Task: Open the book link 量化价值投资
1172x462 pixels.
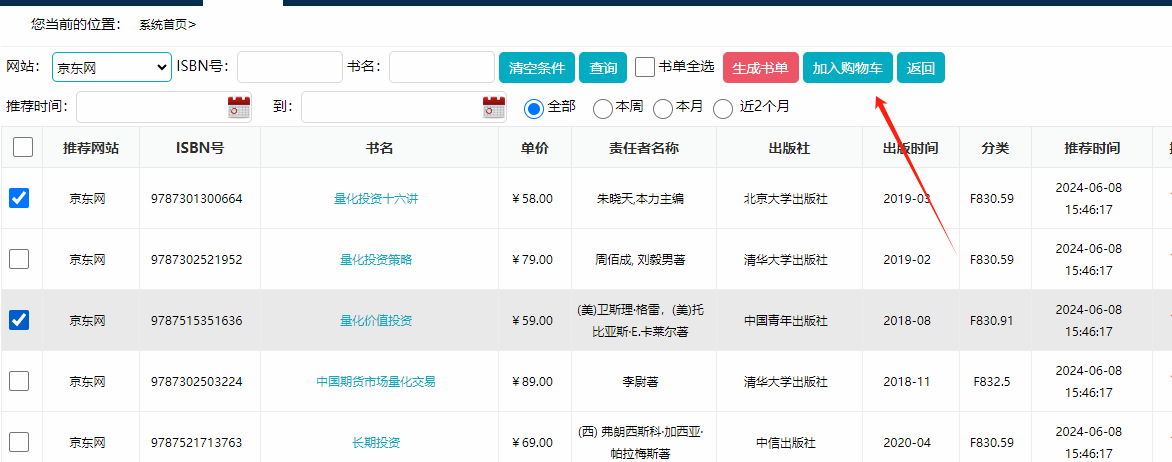Action: pos(376,321)
